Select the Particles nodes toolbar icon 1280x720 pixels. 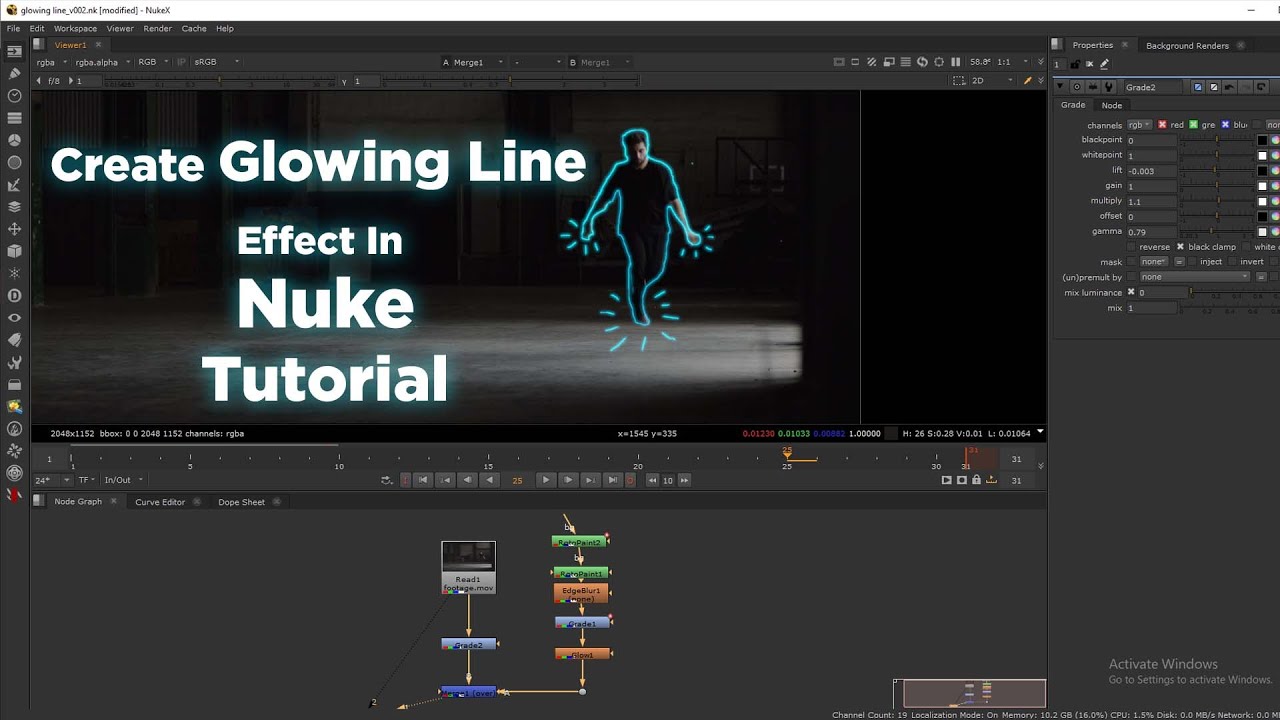(x=14, y=273)
